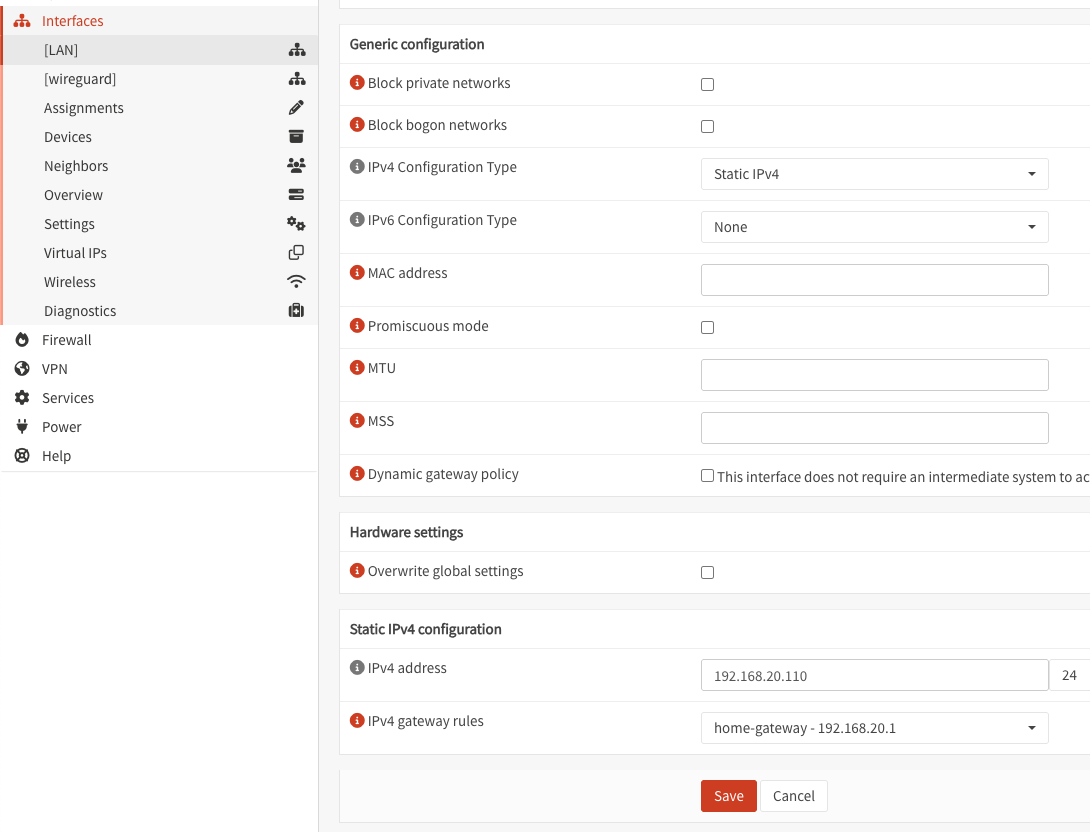Click the Diagnostics medkit icon

click(x=296, y=311)
